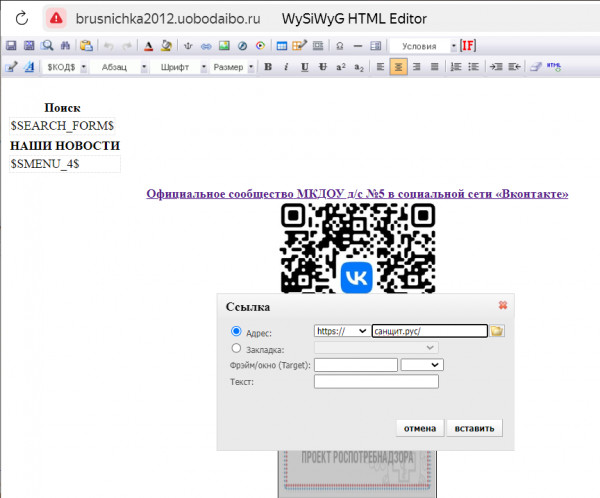Toggle underline formatting

pyautogui.click(x=305, y=67)
